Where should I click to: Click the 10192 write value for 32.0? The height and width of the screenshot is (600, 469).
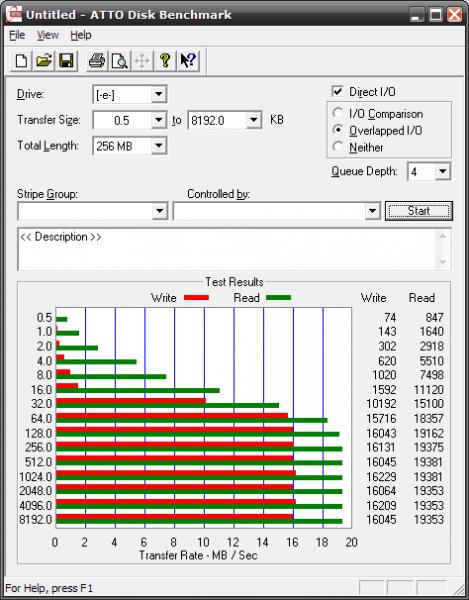point(381,404)
